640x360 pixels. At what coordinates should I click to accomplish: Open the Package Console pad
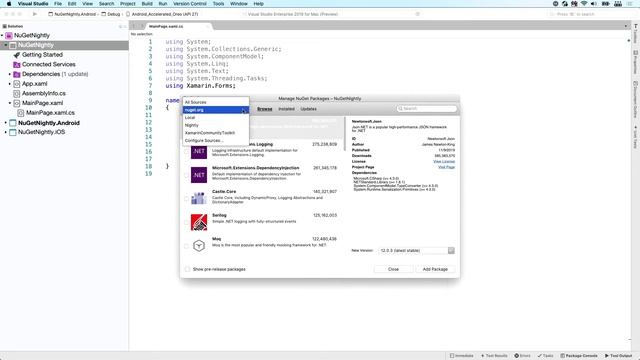click(579, 356)
